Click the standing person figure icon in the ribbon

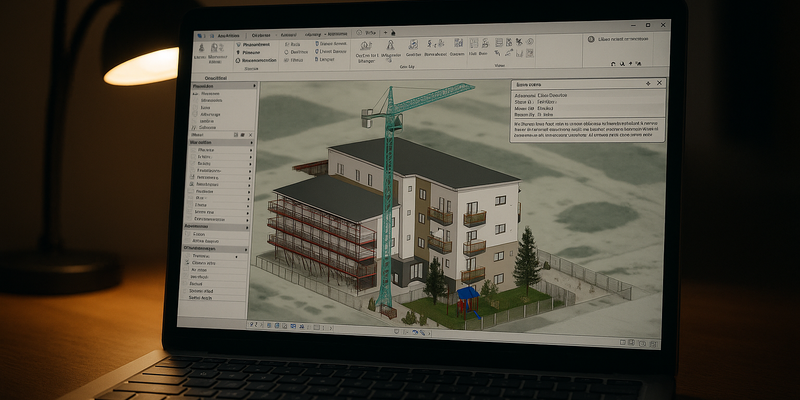(x=391, y=45)
